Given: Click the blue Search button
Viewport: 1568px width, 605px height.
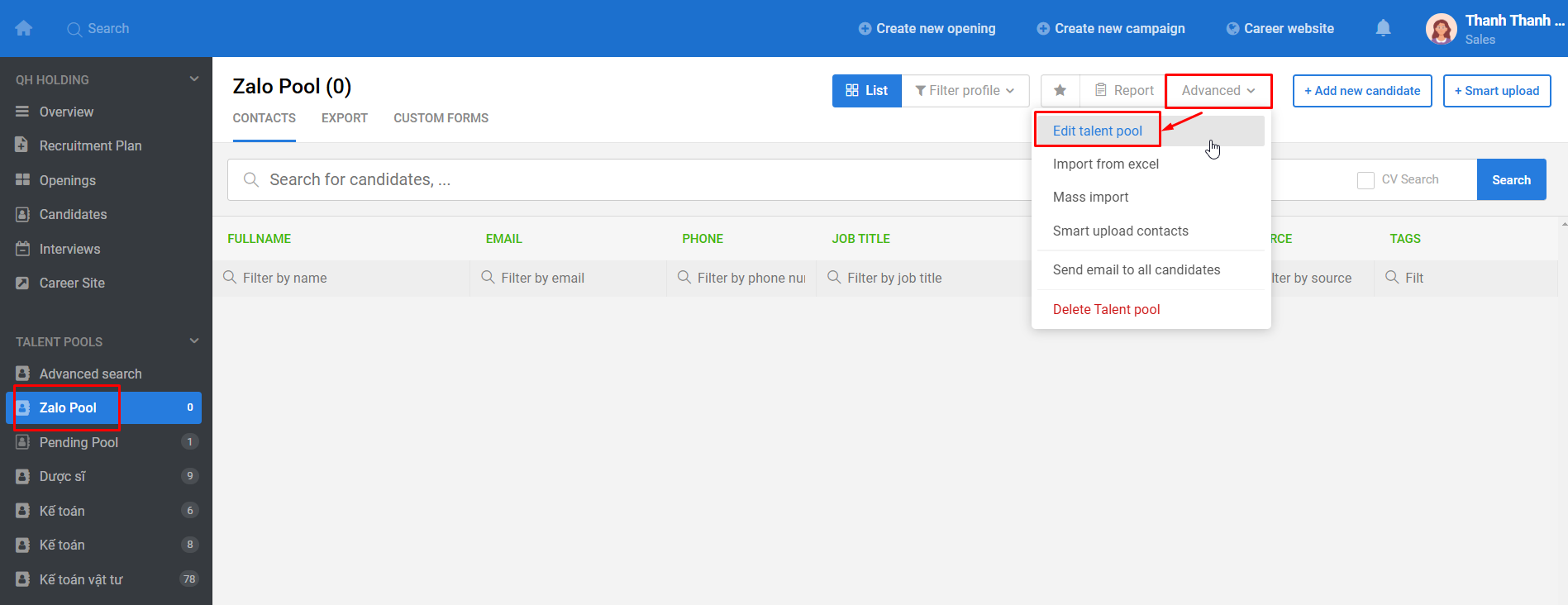Looking at the screenshot, I should click(1512, 179).
